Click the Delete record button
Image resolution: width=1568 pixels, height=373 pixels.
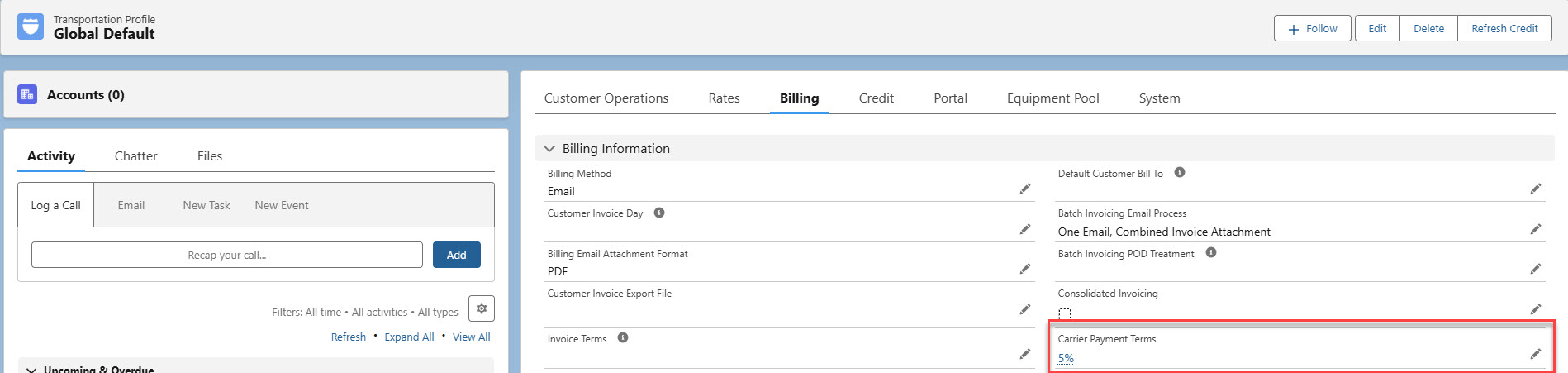point(1428,28)
